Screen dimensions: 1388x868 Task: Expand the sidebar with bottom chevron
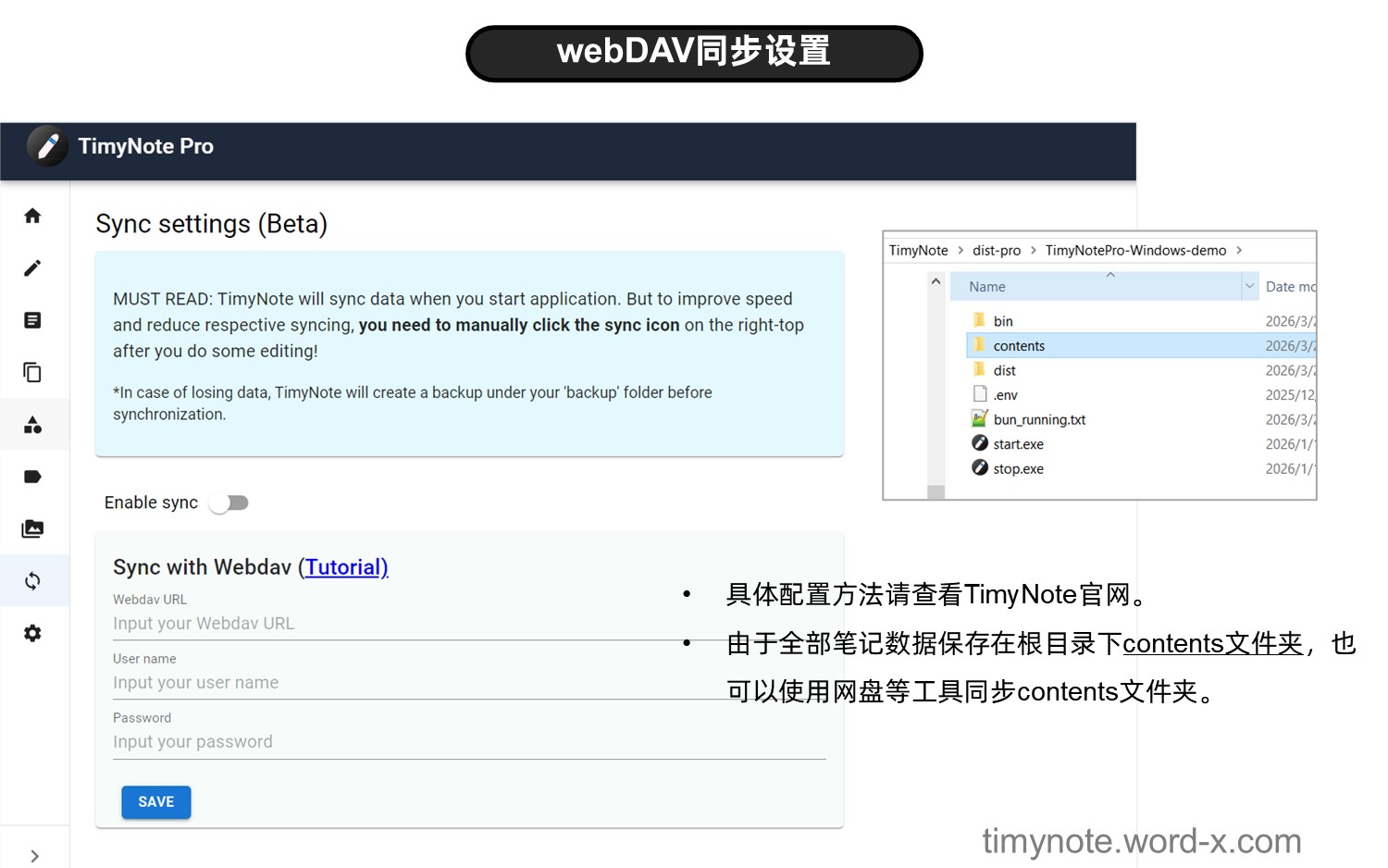[x=34, y=856]
